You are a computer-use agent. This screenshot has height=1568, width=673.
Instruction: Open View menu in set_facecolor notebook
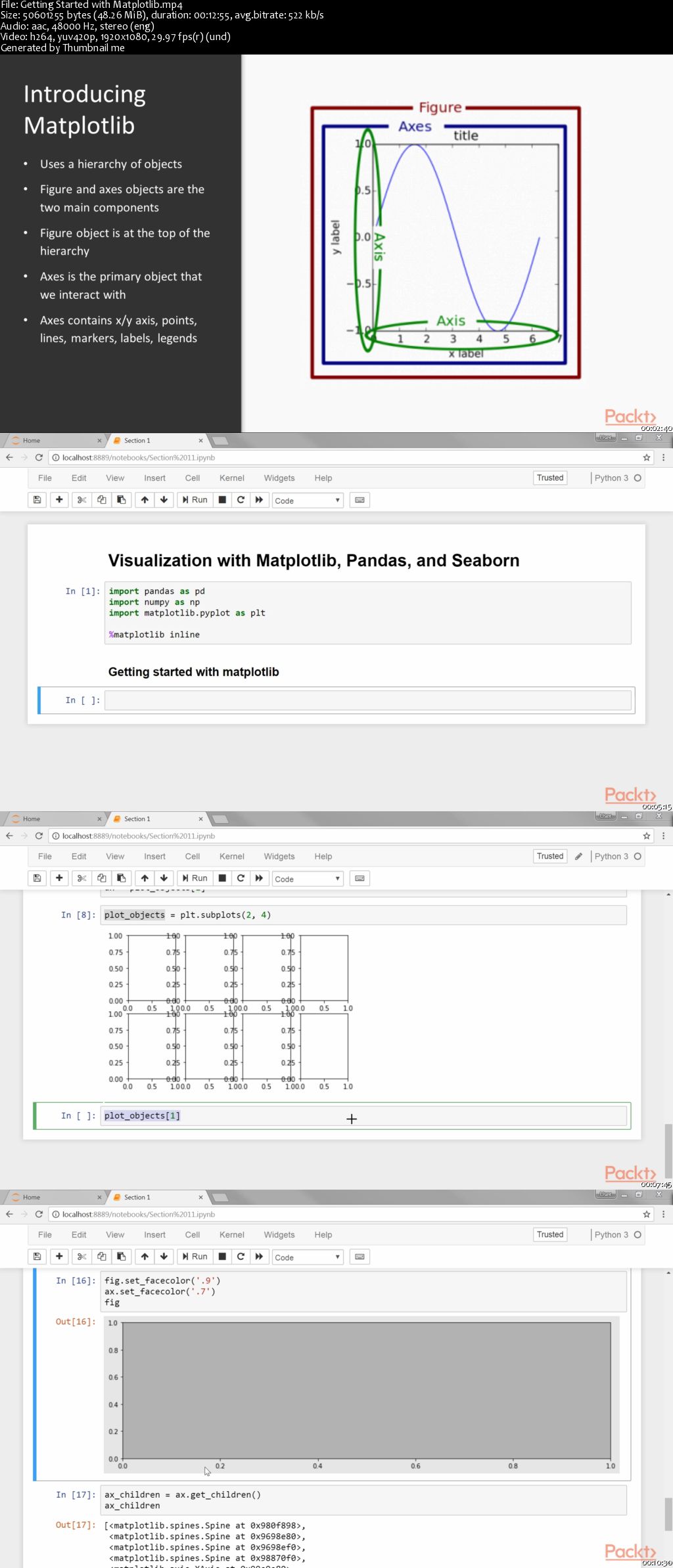coord(115,1235)
